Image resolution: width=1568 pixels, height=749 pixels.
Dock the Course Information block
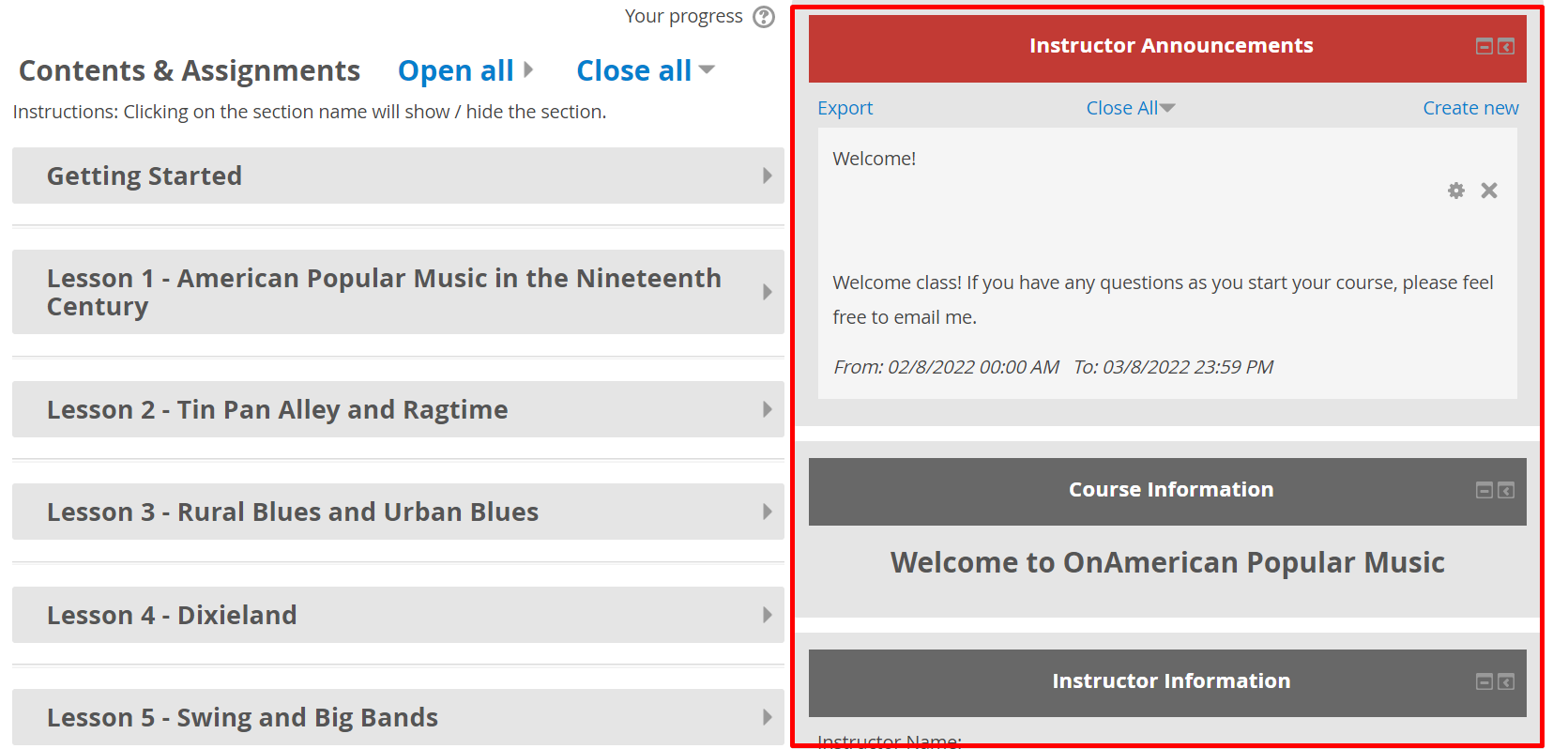[1505, 490]
